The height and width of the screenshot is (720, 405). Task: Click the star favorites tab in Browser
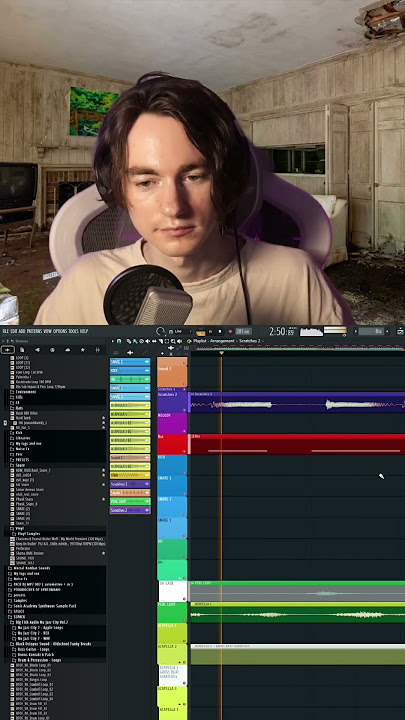click(83, 350)
